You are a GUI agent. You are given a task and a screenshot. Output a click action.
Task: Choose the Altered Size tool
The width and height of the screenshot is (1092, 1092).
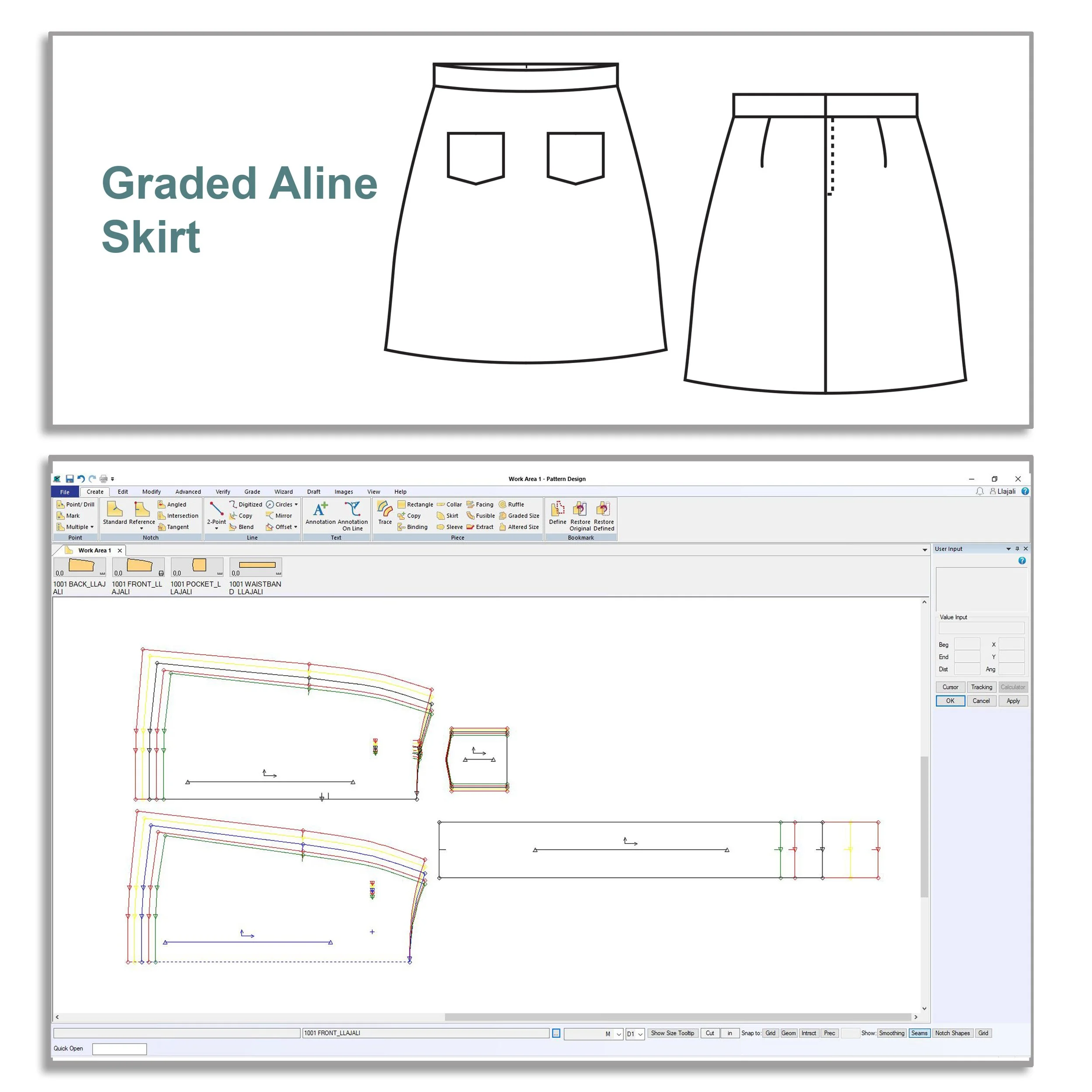(x=519, y=527)
